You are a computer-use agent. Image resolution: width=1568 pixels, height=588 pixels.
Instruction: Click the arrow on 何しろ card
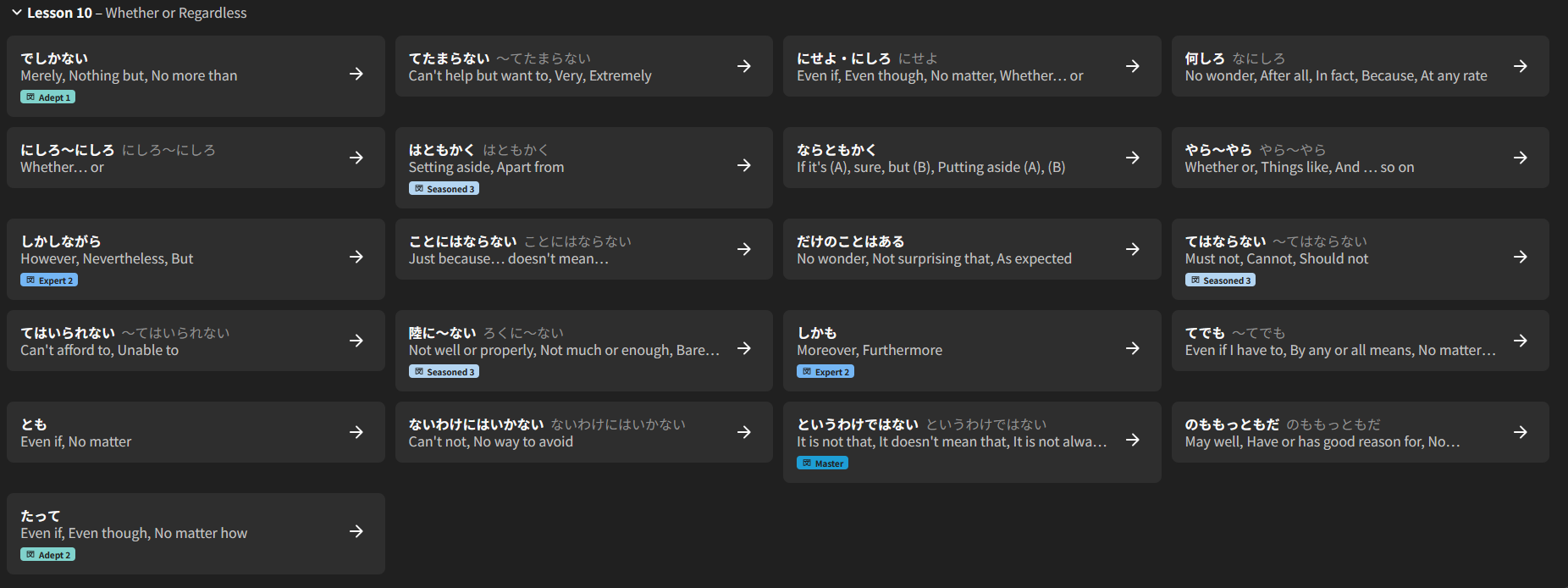(1521, 66)
